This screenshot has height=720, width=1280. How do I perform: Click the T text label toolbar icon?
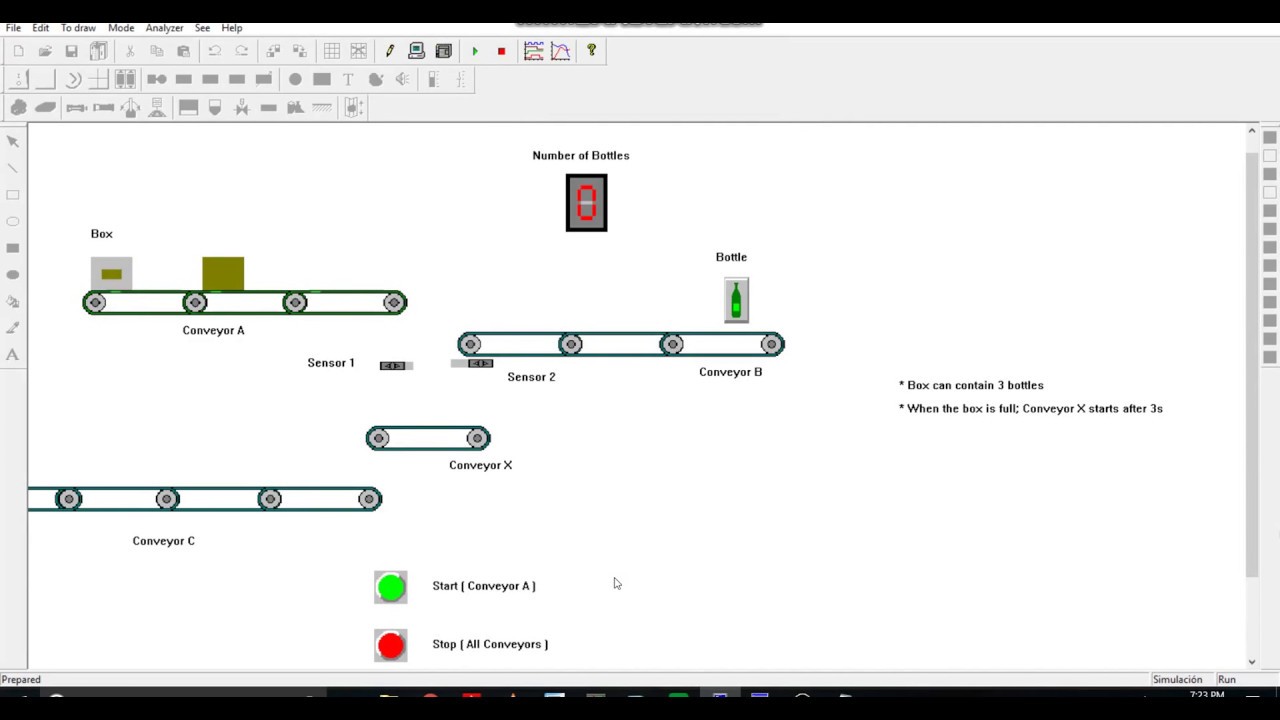tap(348, 79)
